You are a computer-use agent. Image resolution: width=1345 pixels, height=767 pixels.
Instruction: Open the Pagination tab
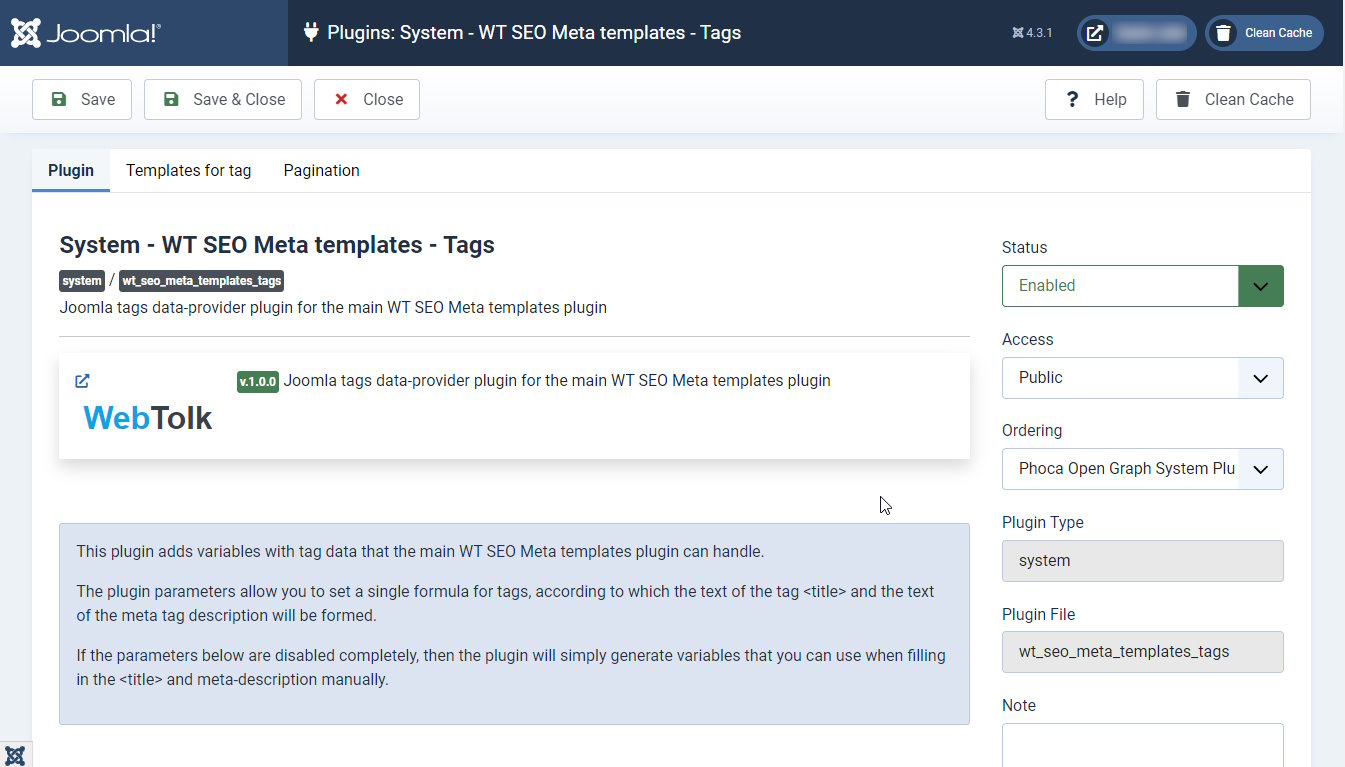coord(321,170)
